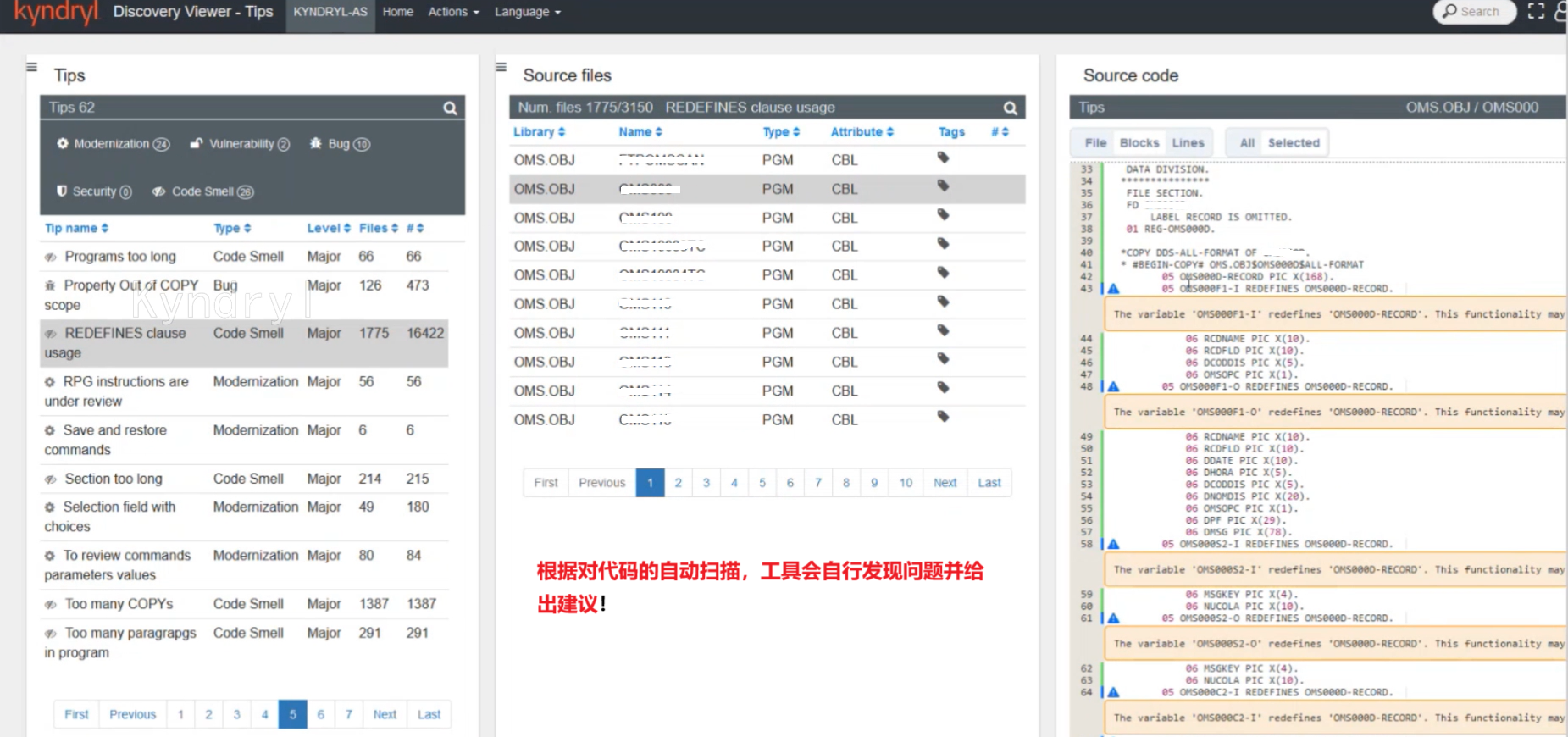This screenshot has height=737, width=1568.
Task: Click the fullscreen expand icon in header
Action: 1536,11
